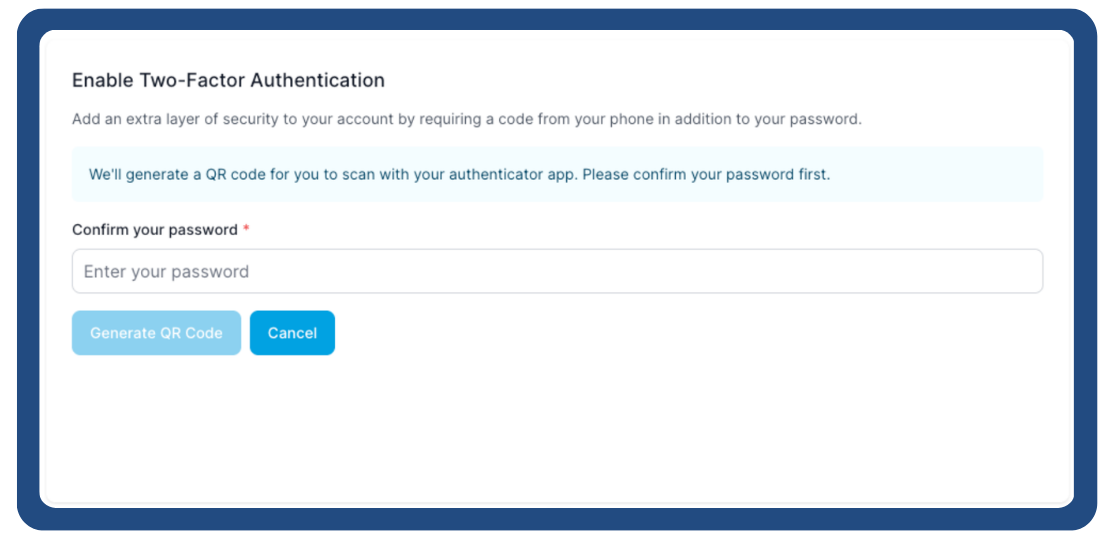Click the Generate QR Code button
Screen dimensions: 1114x539
[x=156, y=333]
